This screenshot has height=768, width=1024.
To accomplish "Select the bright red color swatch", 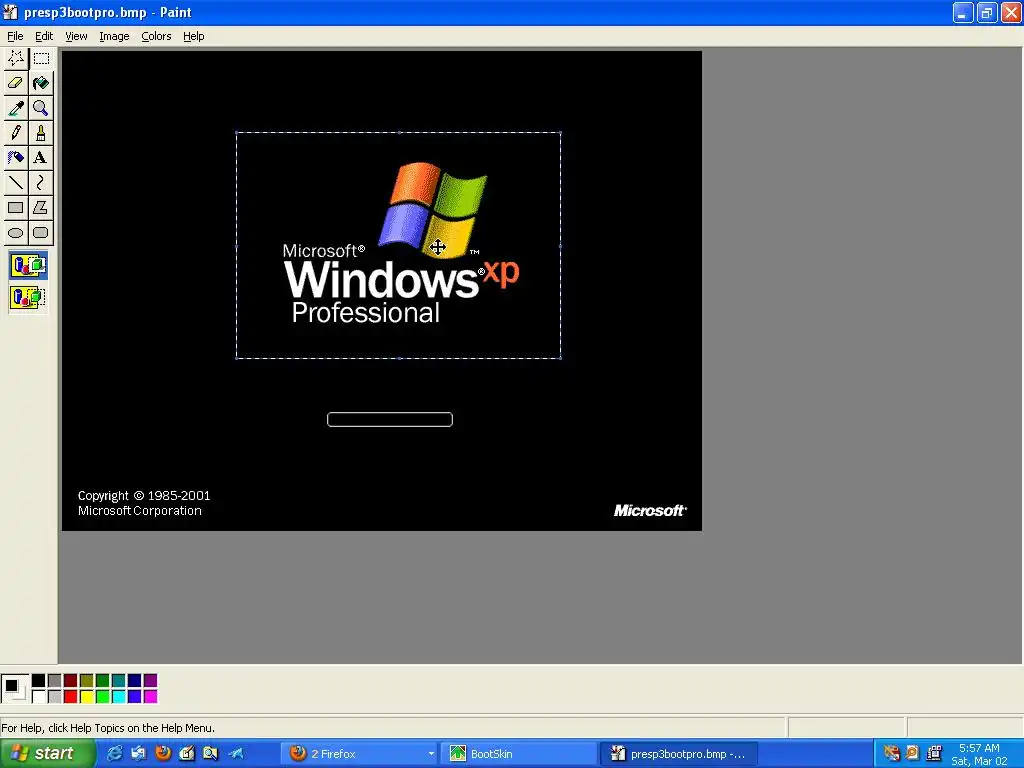I will 71,697.
